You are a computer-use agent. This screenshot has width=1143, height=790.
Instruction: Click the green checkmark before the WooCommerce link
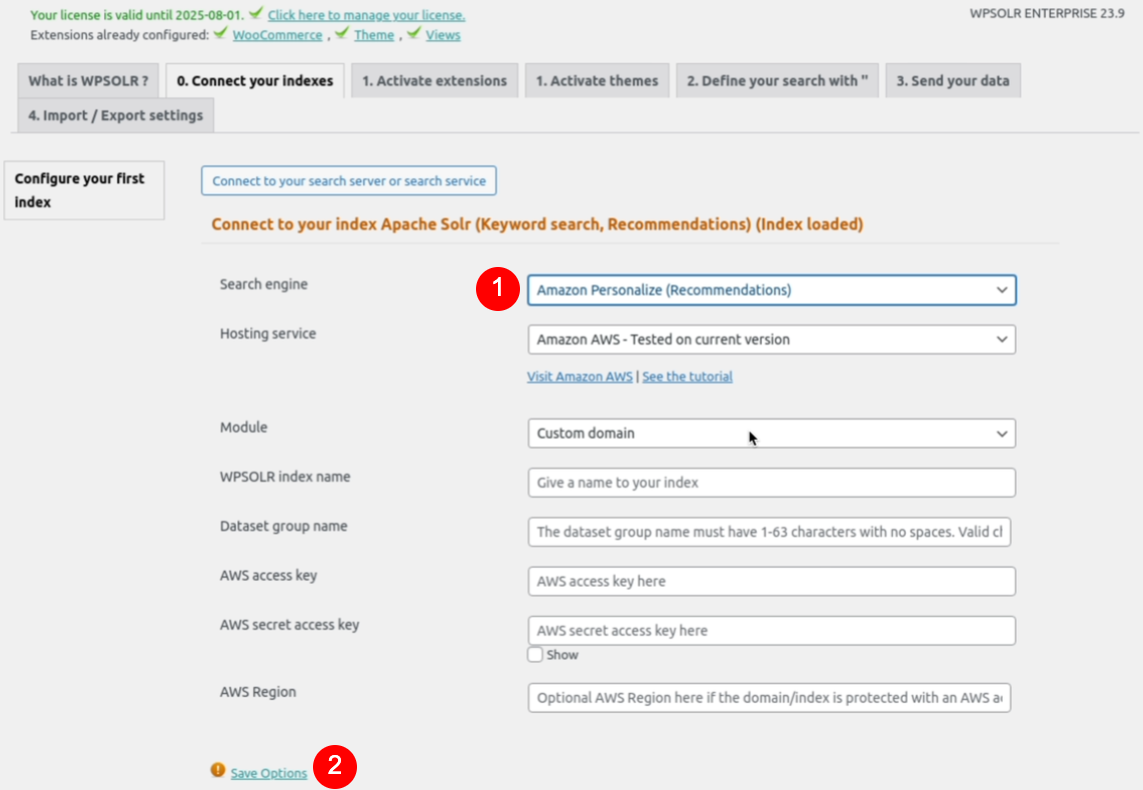(220, 34)
